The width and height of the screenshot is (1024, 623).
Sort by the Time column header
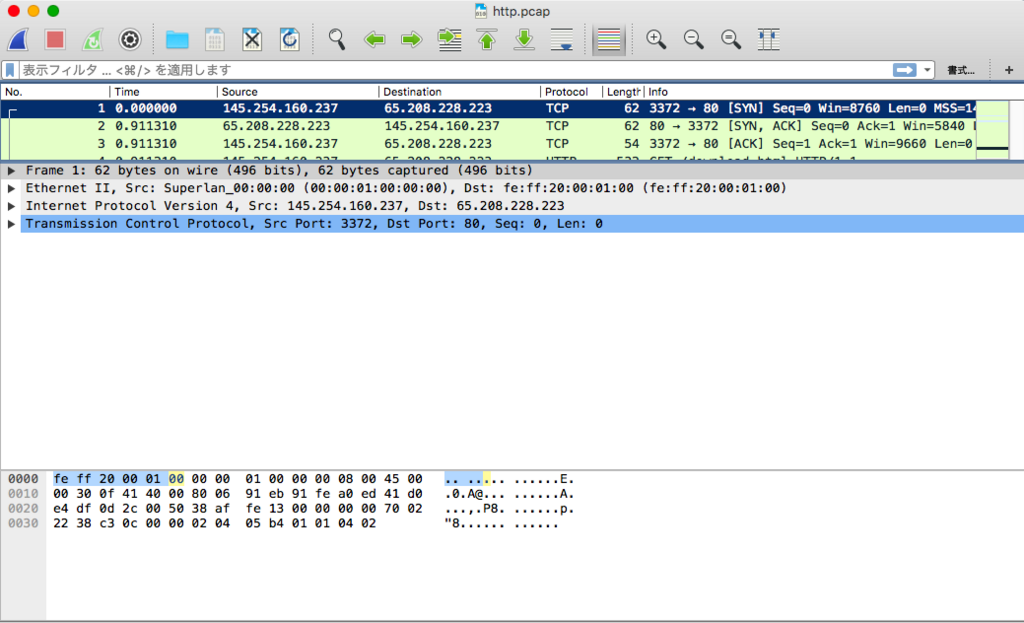[x=163, y=92]
